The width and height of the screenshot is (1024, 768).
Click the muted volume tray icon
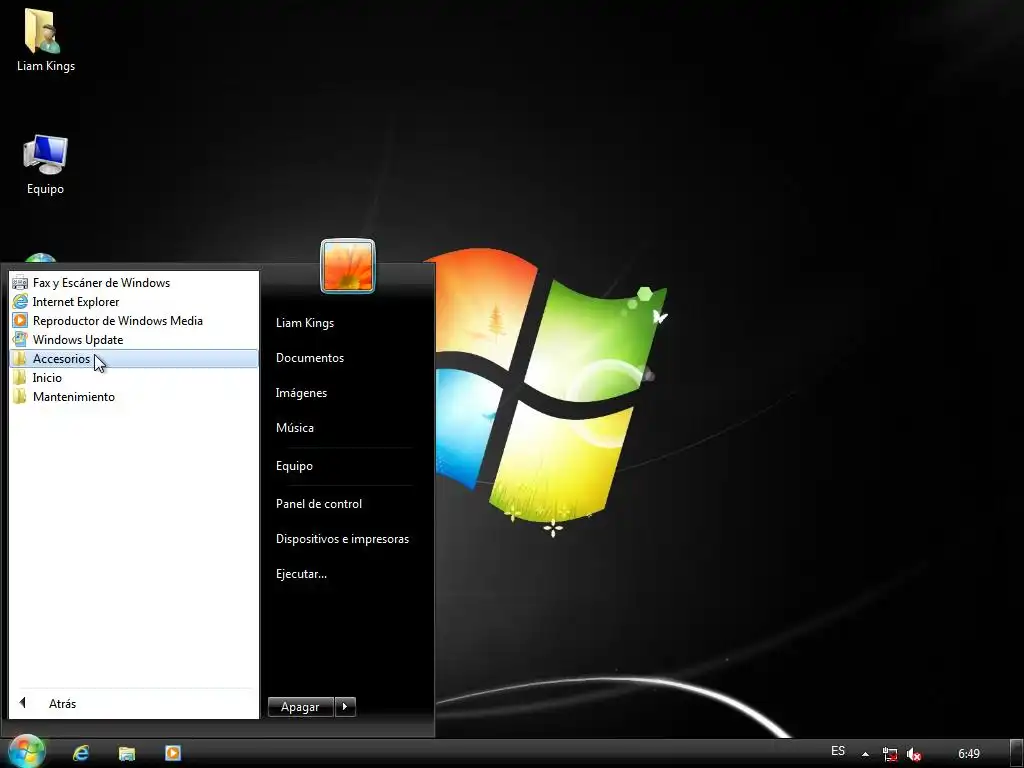click(x=914, y=754)
